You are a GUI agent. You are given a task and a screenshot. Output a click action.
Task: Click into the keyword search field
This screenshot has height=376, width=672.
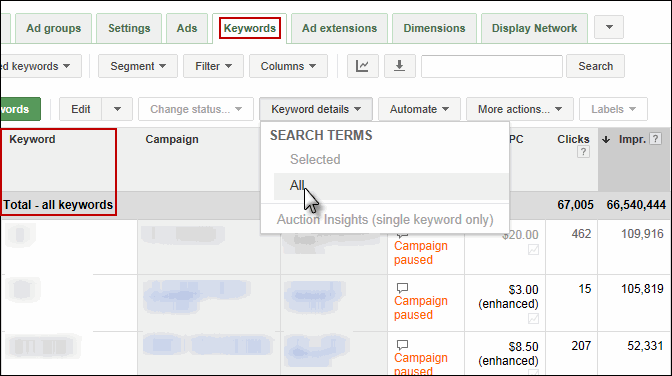pyautogui.click(x=492, y=66)
